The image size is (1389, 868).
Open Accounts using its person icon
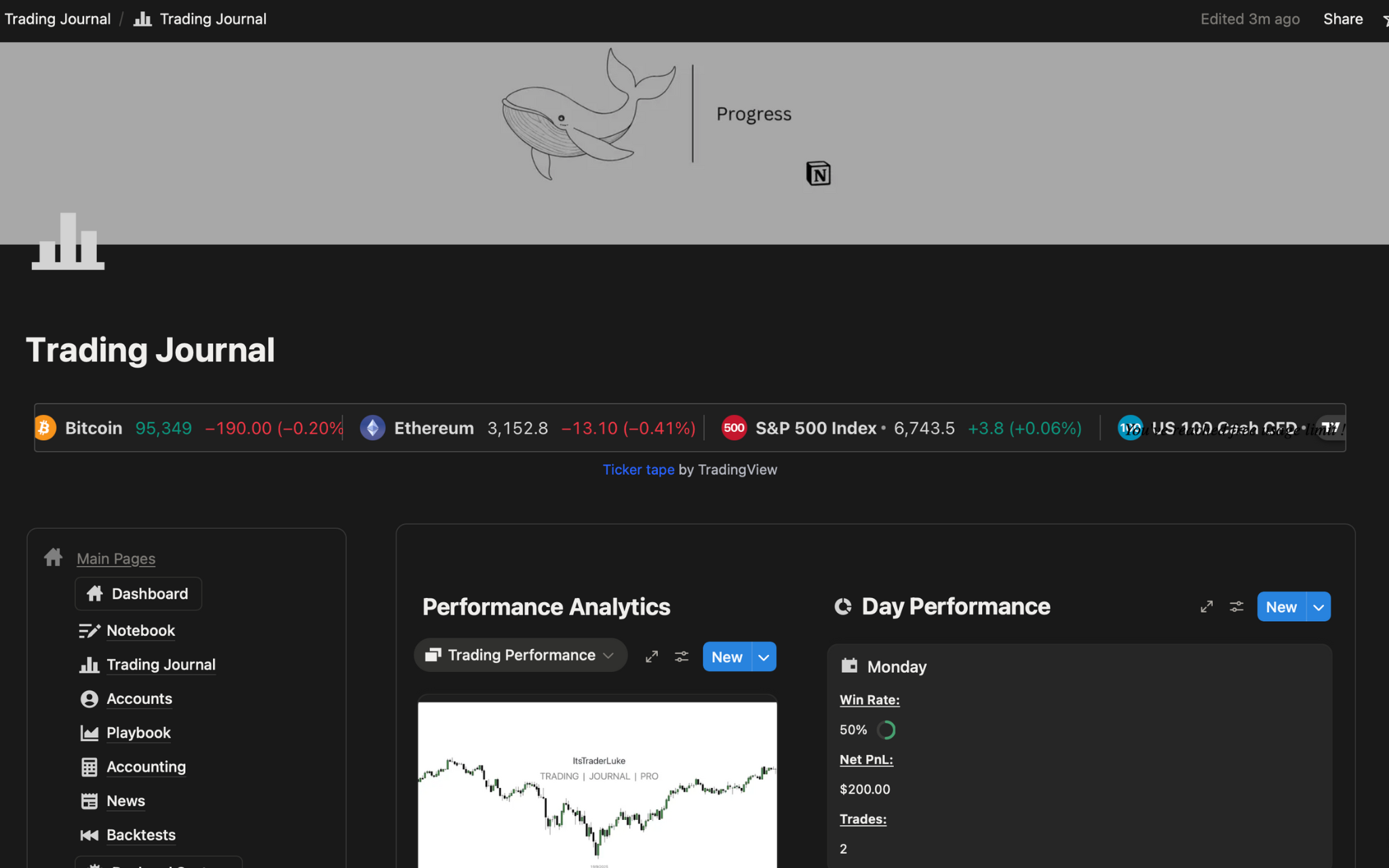tap(90, 698)
